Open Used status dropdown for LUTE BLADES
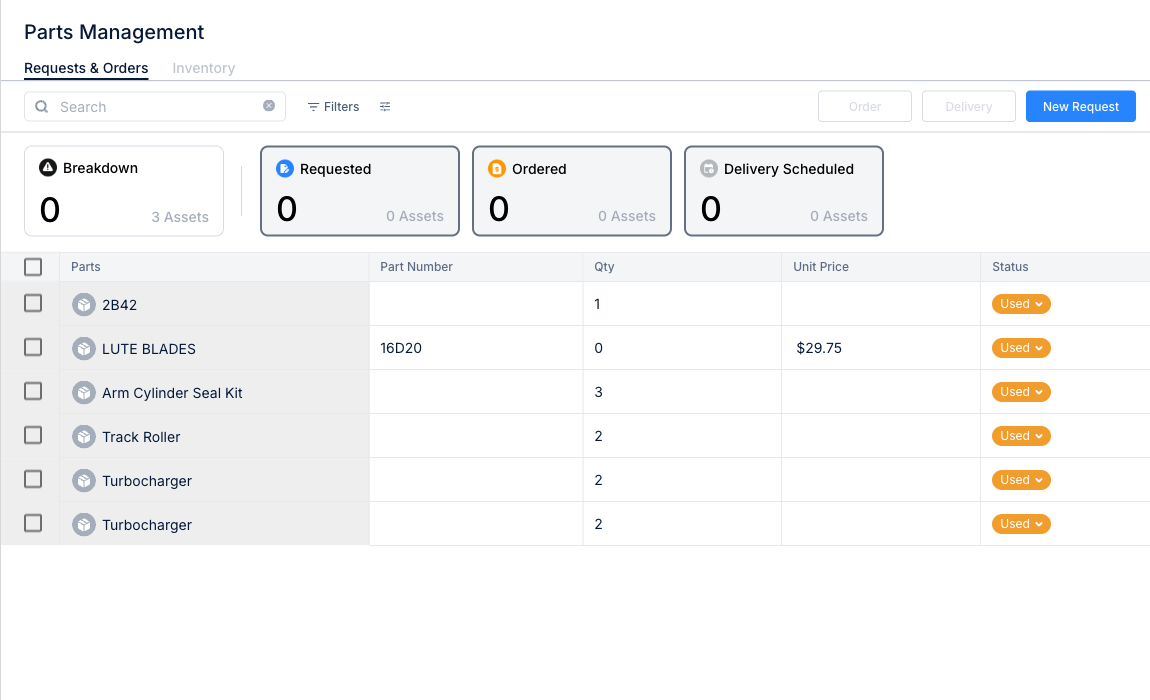The image size is (1150, 700). [1021, 348]
